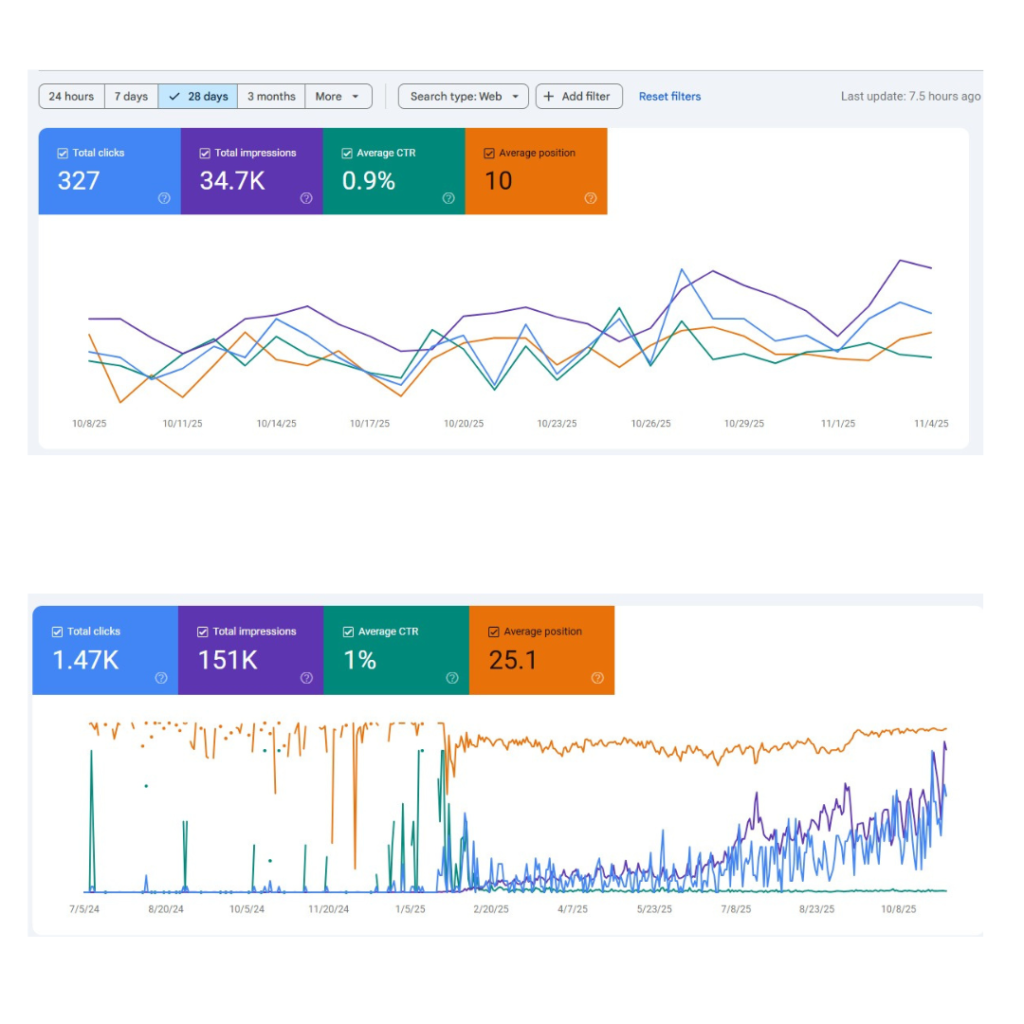The image size is (1024, 1024).
Task: Toggle Average position checkbox on the 25.1 card
Action: [x=494, y=632]
